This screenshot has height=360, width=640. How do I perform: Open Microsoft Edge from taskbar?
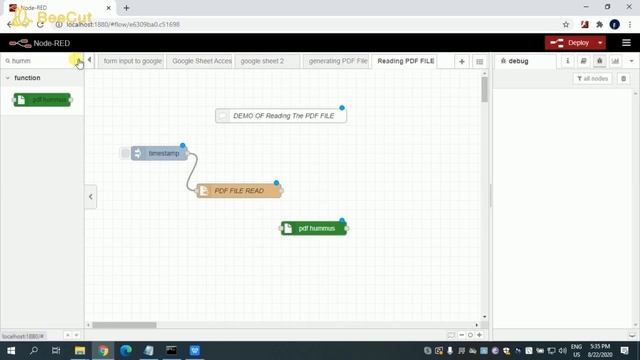click(126, 351)
